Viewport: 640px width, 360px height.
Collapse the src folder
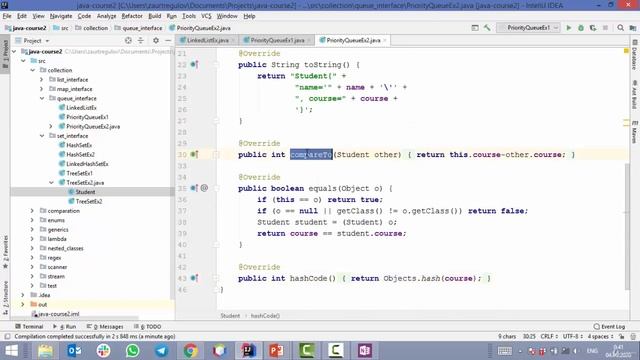[23, 61]
